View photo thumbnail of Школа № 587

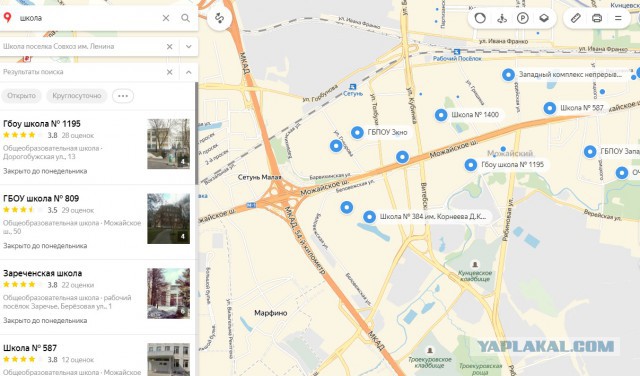point(169,359)
